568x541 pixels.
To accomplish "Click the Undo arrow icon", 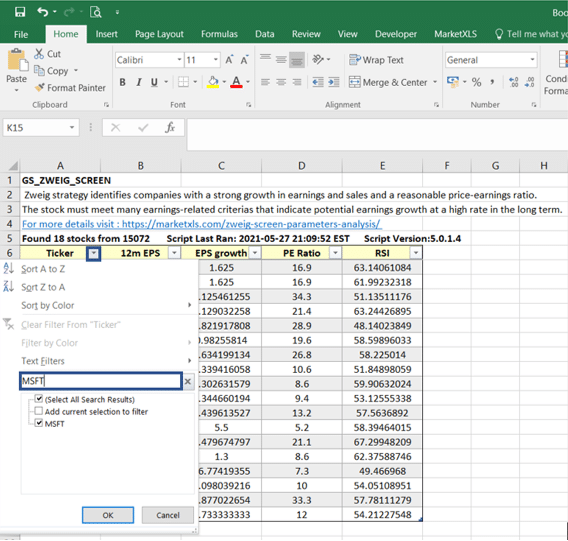I will [x=42, y=12].
